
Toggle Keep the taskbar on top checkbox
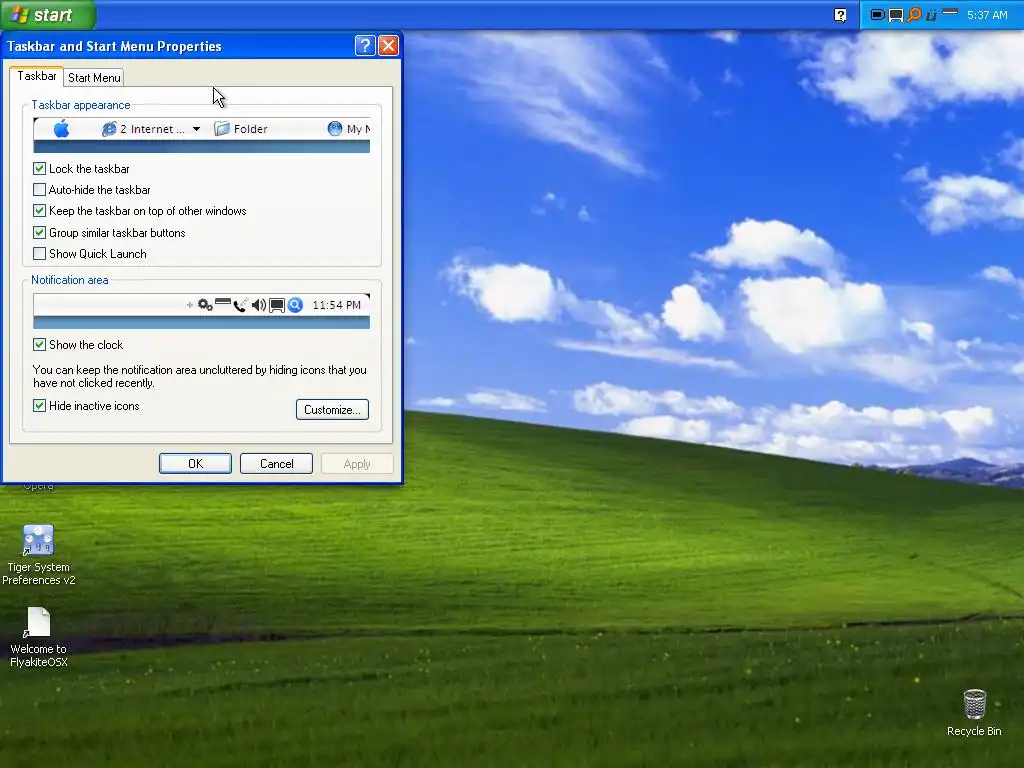coord(39,210)
